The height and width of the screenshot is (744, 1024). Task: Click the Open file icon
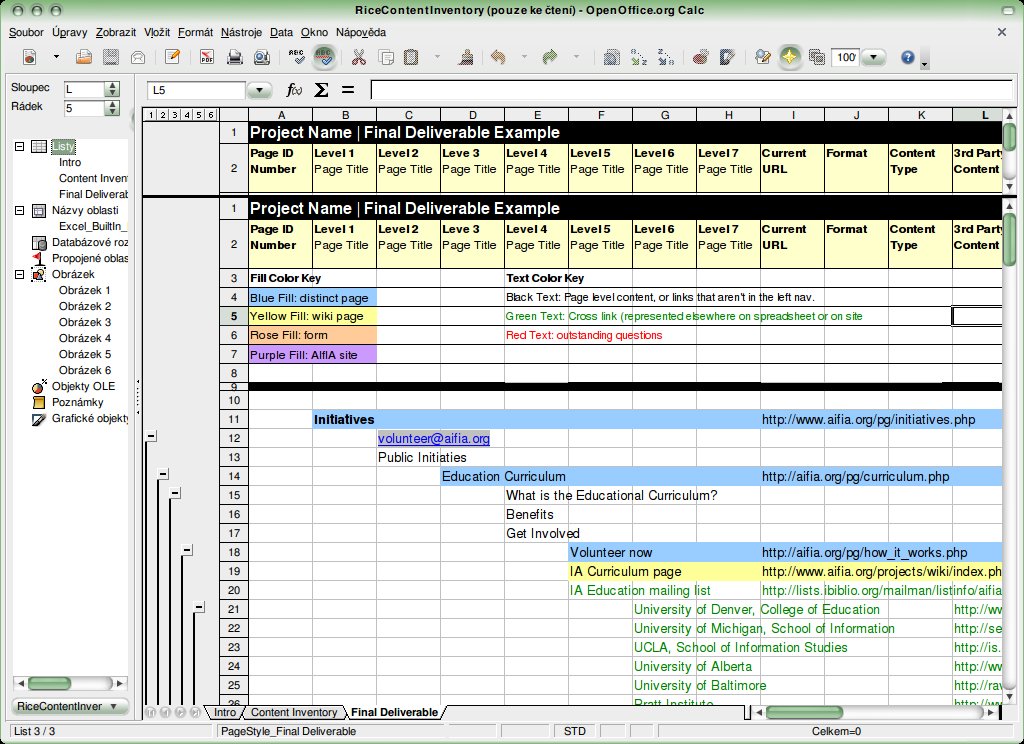point(84,57)
